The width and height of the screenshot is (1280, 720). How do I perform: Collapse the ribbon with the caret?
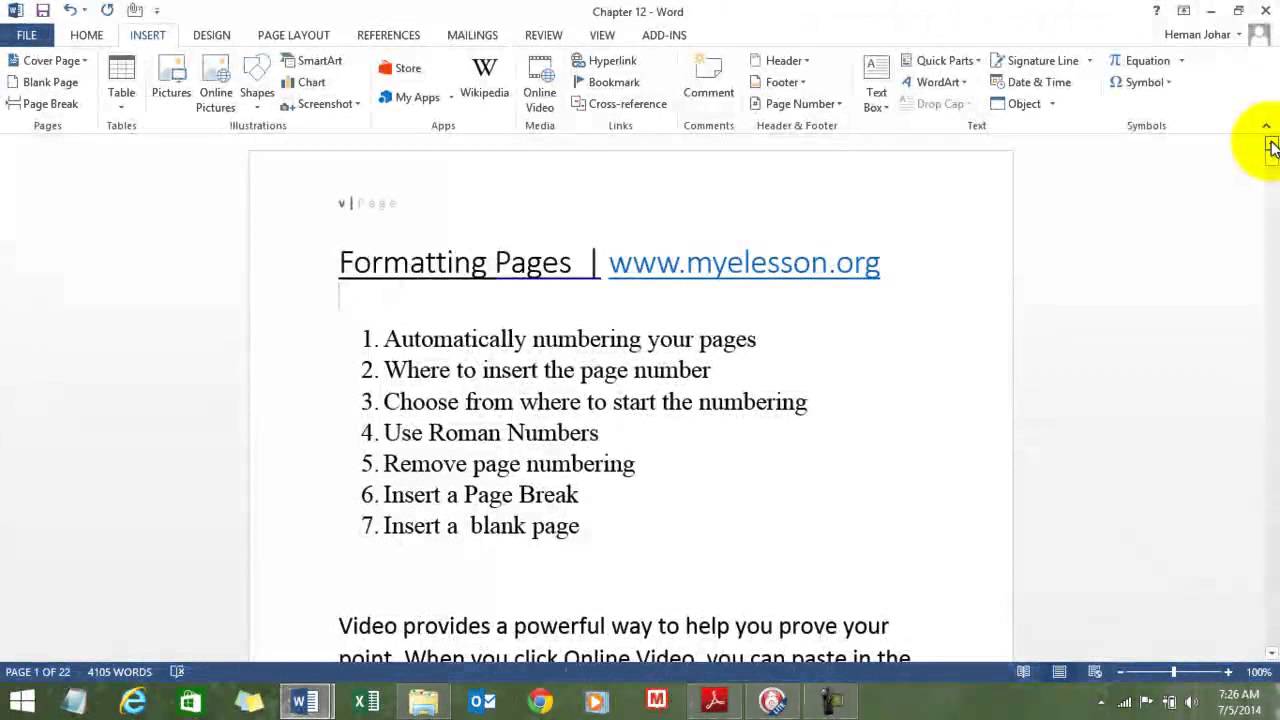click(x=1266, y=126)
